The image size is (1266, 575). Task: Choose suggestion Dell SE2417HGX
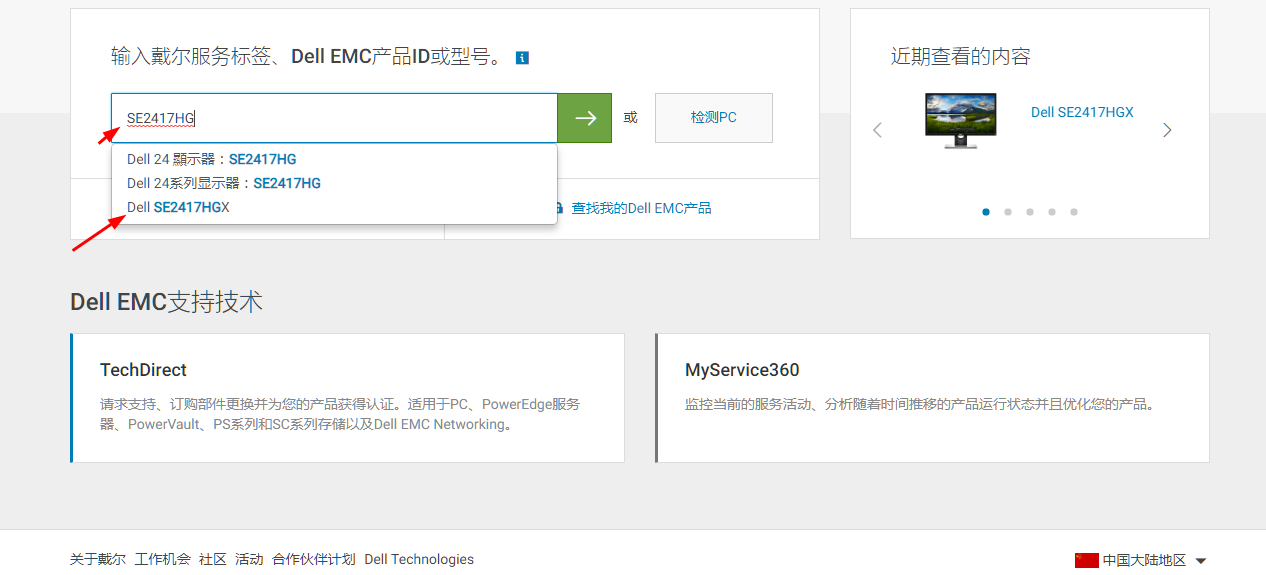coord(334,207)
